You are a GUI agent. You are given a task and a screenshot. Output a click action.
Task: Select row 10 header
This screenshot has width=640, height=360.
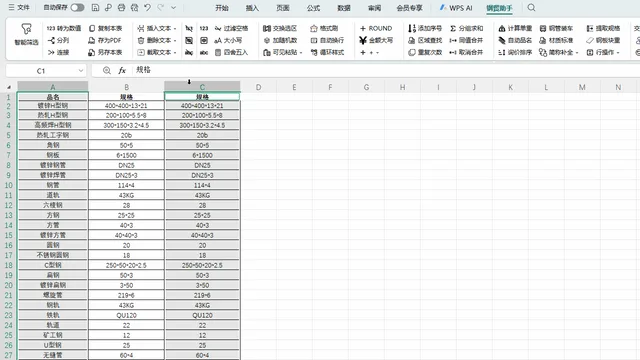pyautogui.click(x=8, y=185)
